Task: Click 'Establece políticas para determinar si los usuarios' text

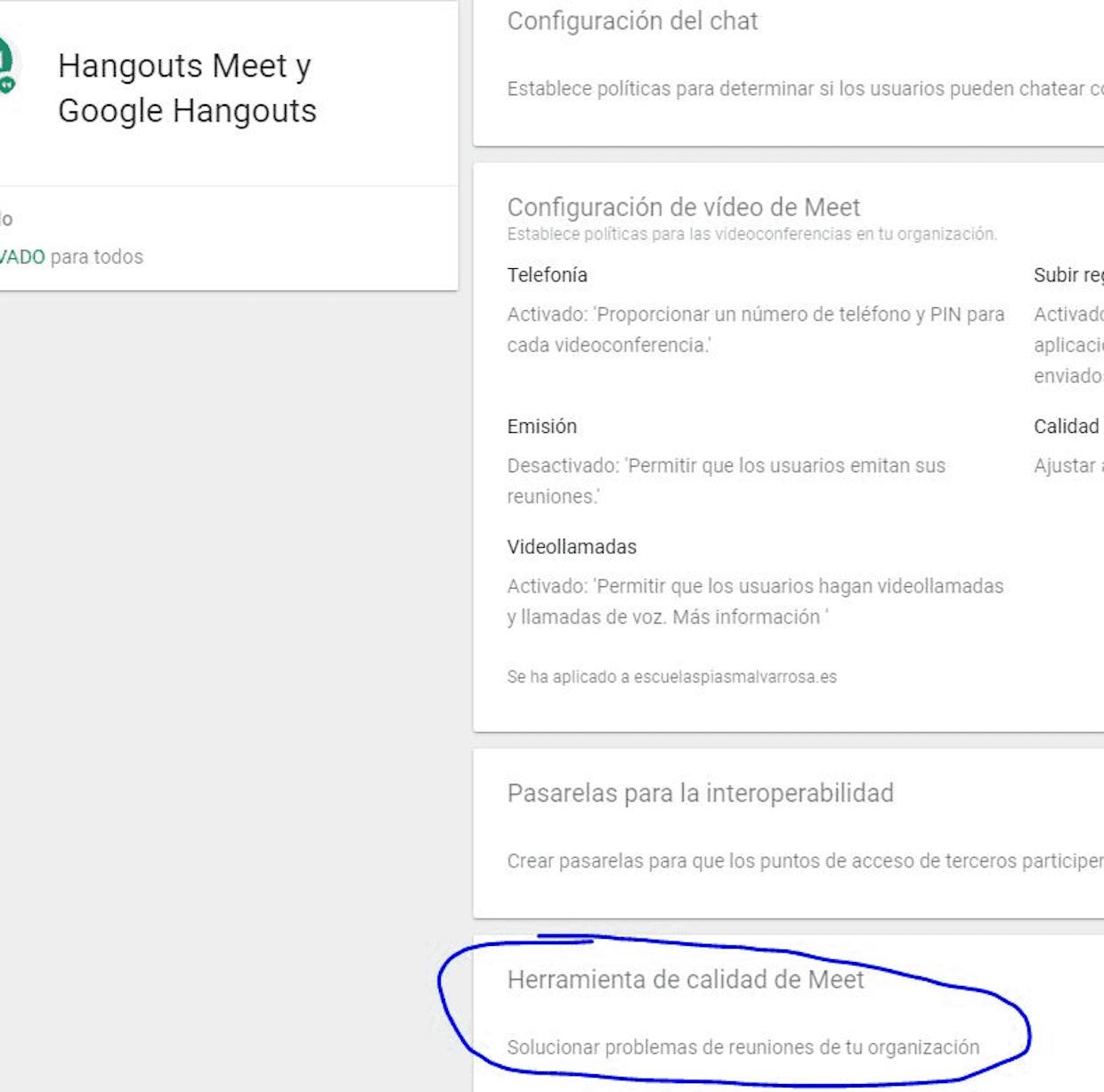Action: (805, 88)
